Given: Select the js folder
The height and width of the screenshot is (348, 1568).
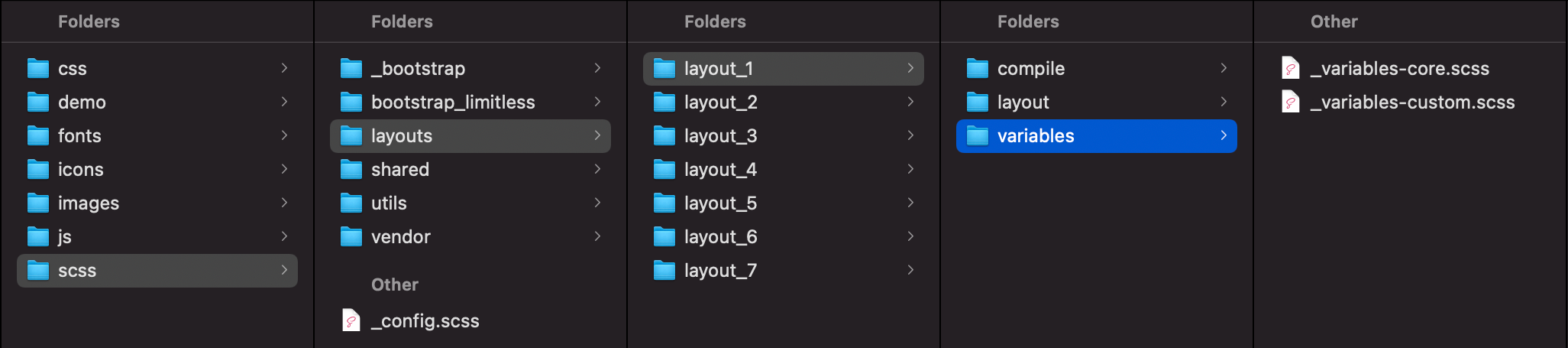Looking at the screenshot, I should coord(65,237).
